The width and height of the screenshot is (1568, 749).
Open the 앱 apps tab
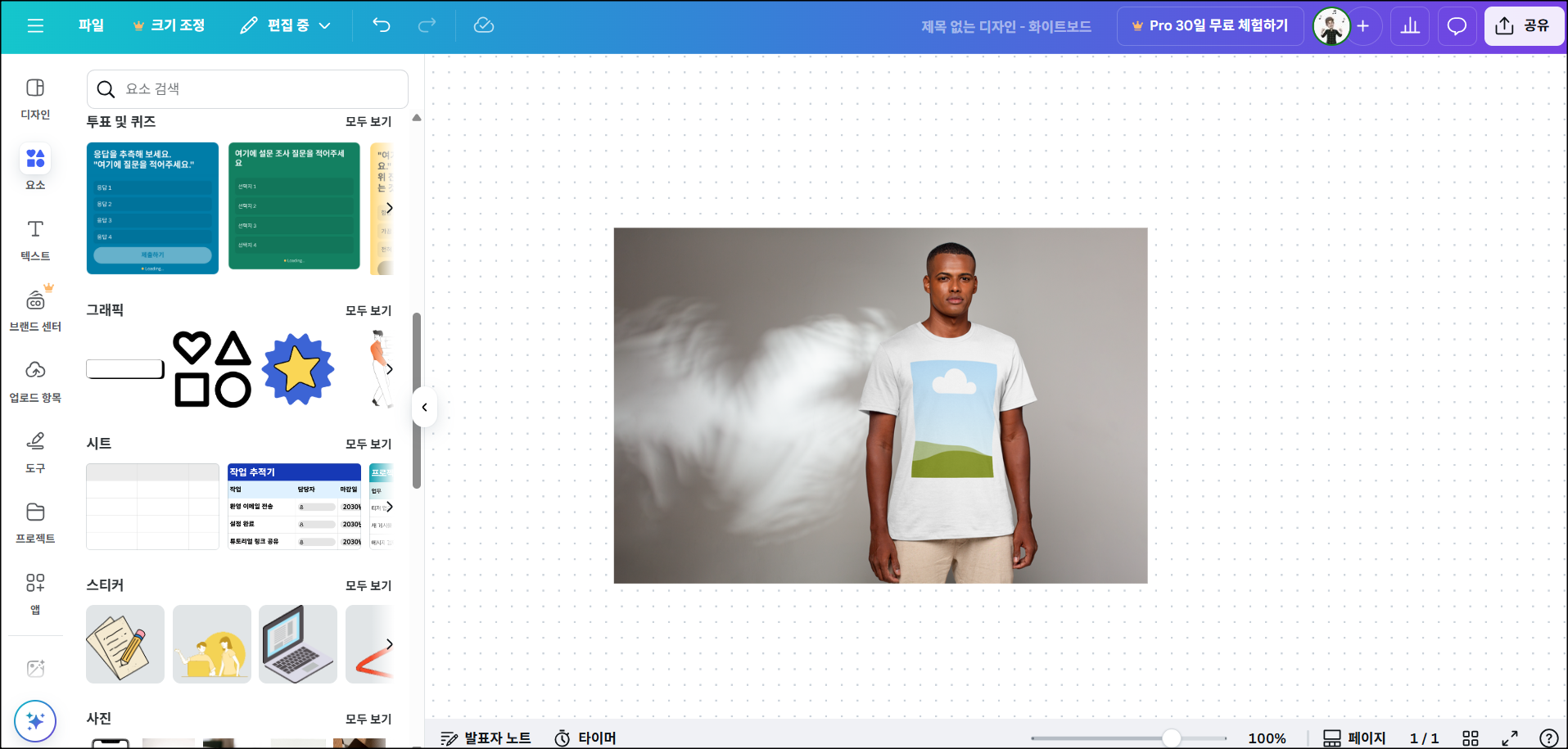35,593
